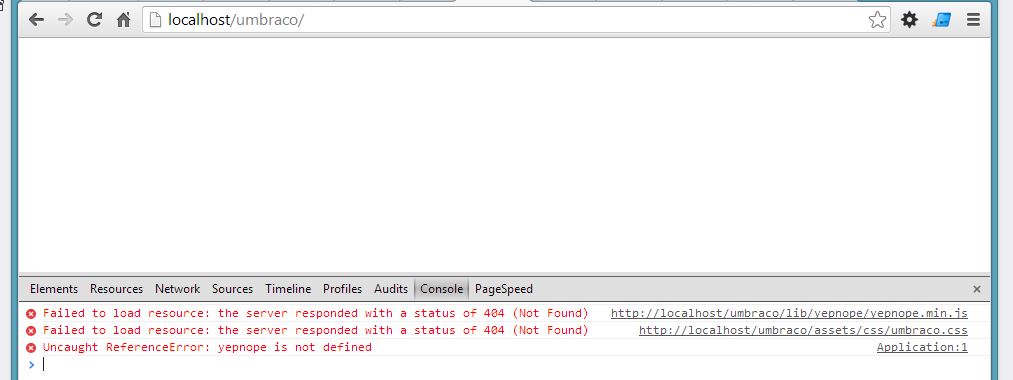Open the yepnope.min.js resource link
This screenshot has width=1013, height=380.
point(789,313)
